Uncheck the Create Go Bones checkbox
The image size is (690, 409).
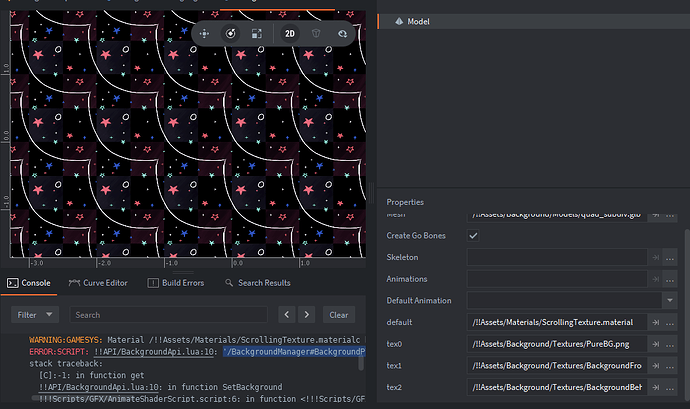pos(473,236)
